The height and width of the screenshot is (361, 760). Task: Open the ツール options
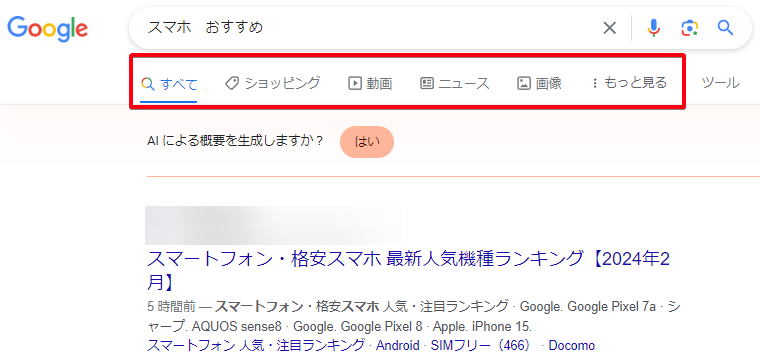(720, 83)
